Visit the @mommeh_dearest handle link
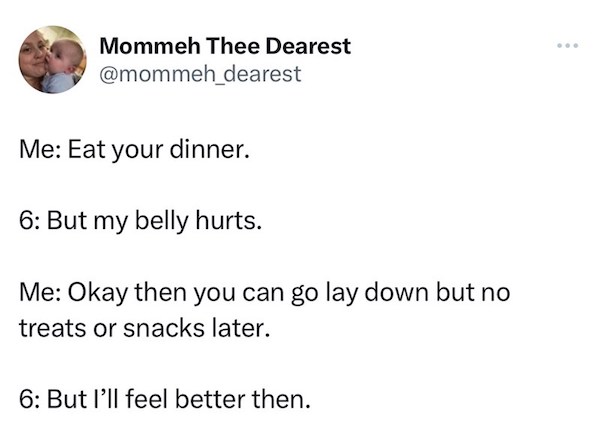600x431 pixels. 200,73
